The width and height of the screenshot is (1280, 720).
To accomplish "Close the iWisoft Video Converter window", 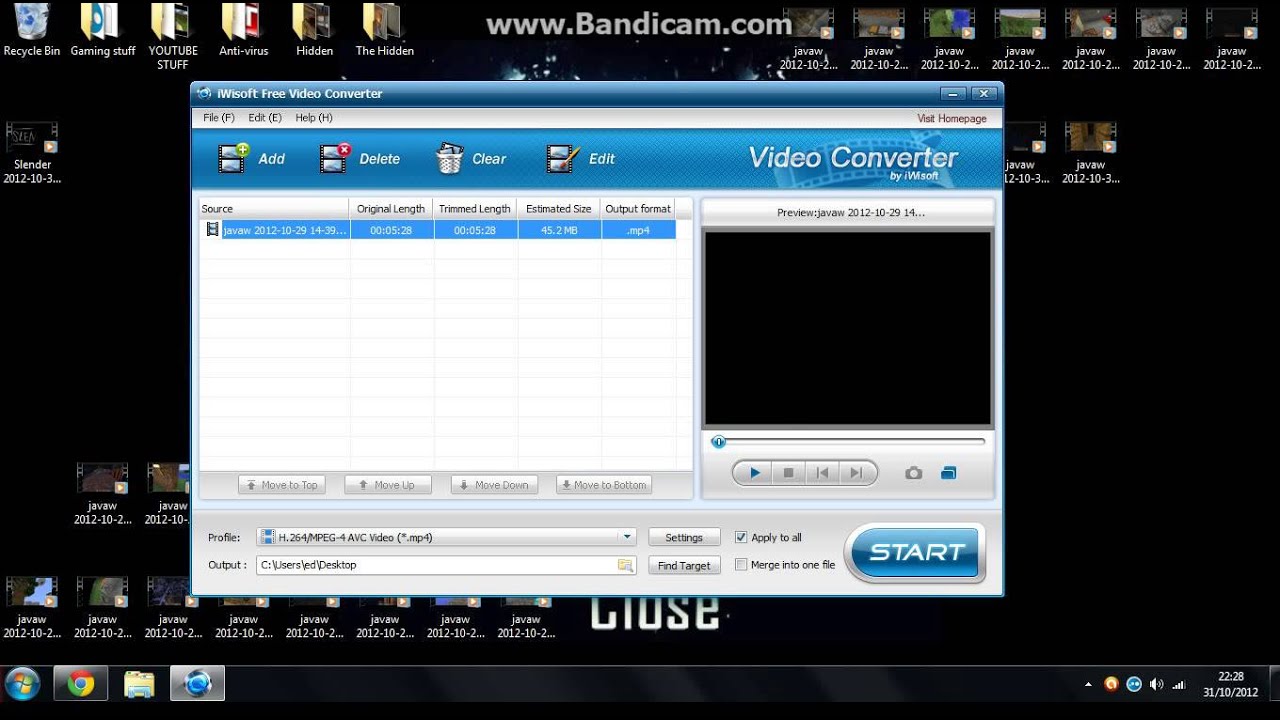I will click(x=984, y=93).
